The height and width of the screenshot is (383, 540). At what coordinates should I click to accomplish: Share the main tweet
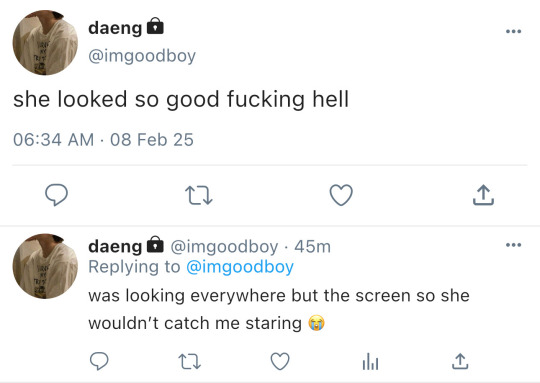point(483,195)
